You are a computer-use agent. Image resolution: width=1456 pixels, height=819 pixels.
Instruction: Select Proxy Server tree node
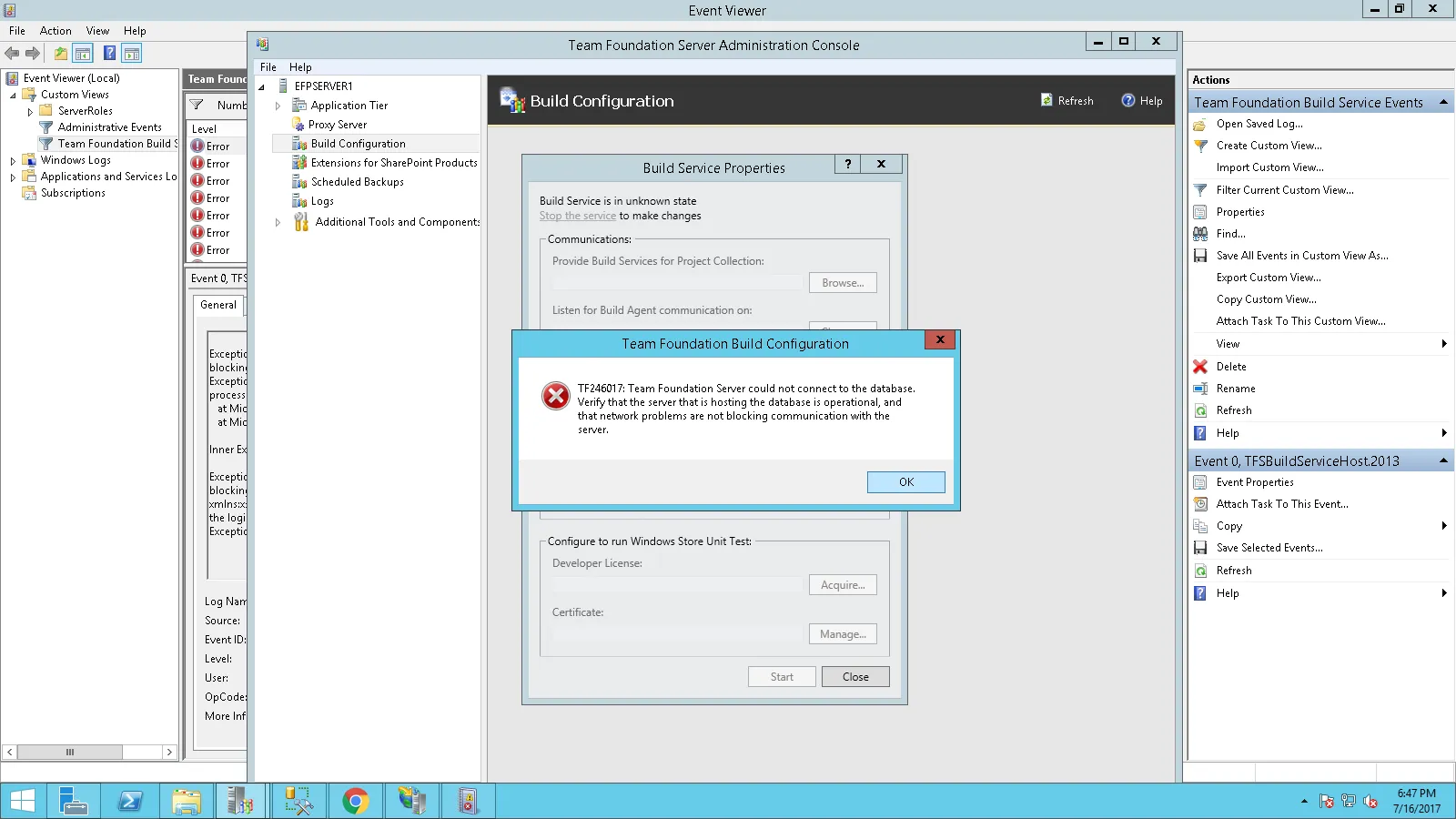coord(338,125)
